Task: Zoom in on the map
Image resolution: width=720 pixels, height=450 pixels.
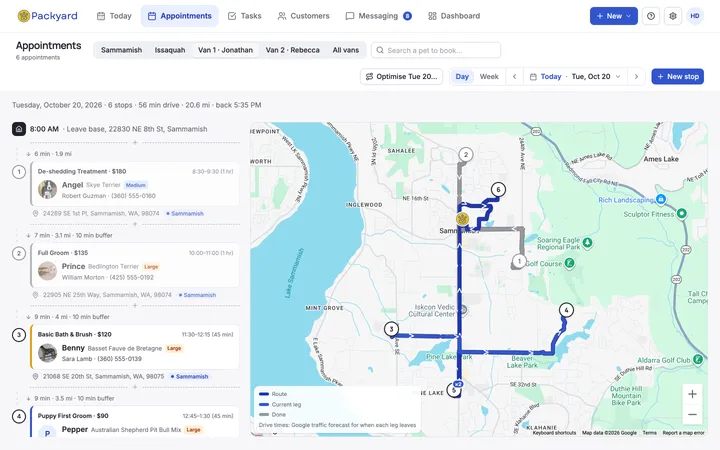Action: point(692,394)
